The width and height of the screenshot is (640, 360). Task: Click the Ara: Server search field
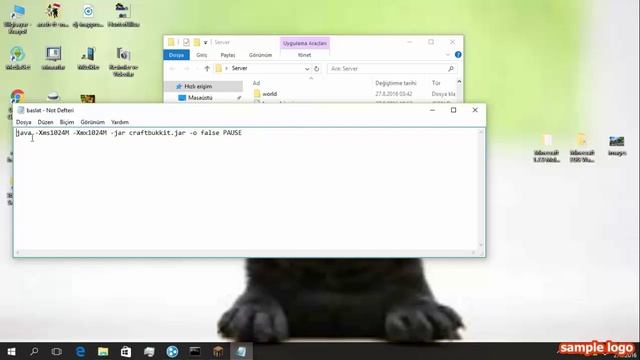point(388,69)
